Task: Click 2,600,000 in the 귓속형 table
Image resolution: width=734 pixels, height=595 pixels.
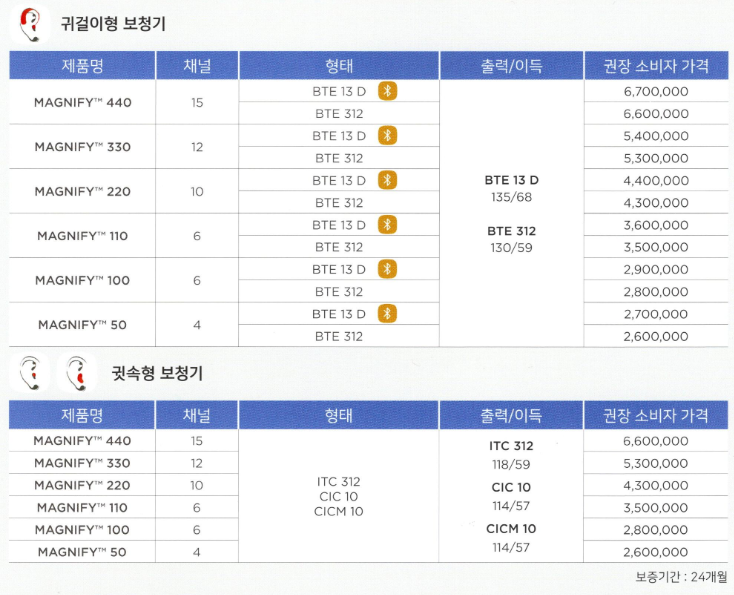Action: click(x=656, y=552)
